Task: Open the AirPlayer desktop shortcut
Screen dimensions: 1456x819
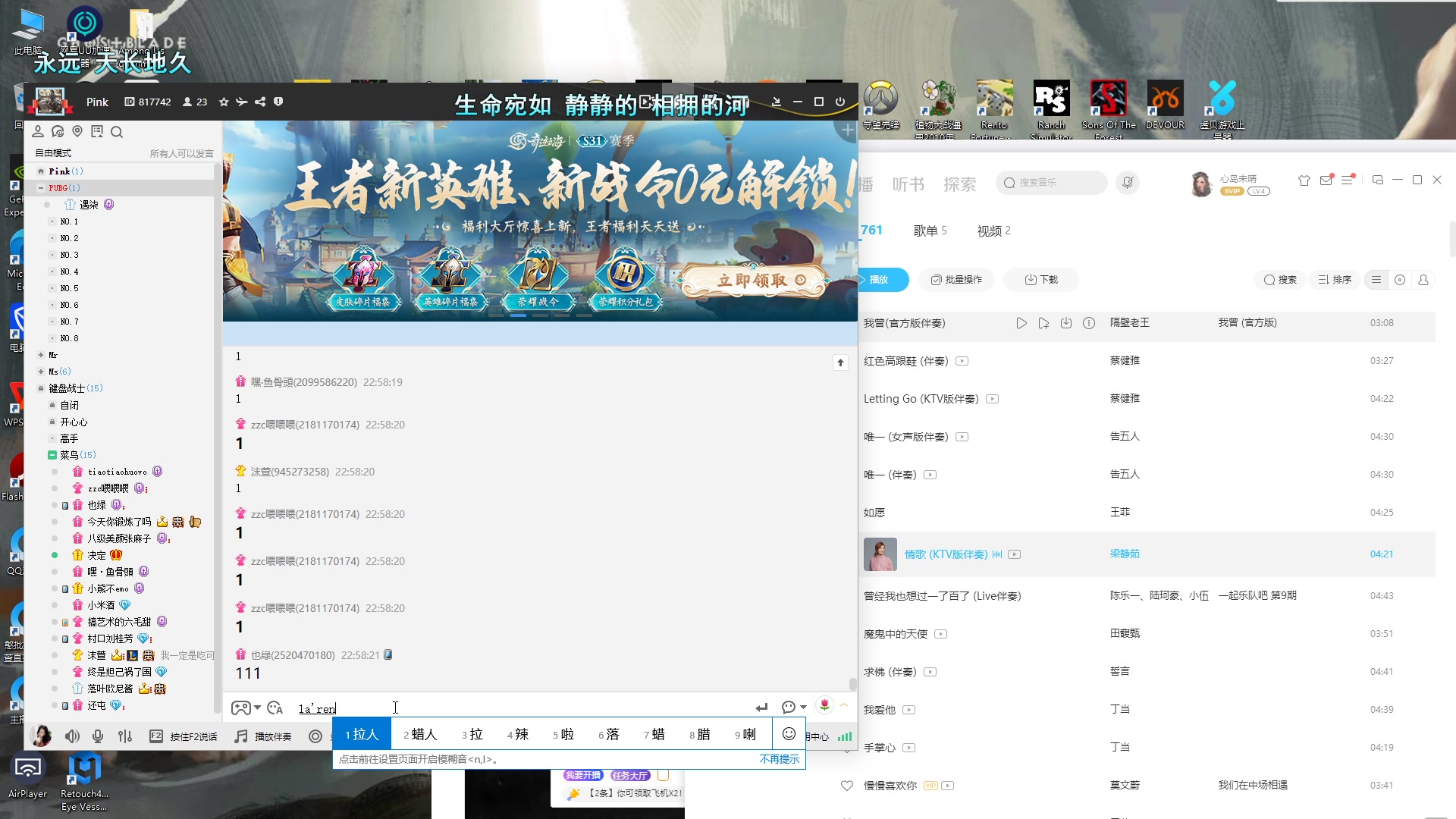Action: click(27, 776)
